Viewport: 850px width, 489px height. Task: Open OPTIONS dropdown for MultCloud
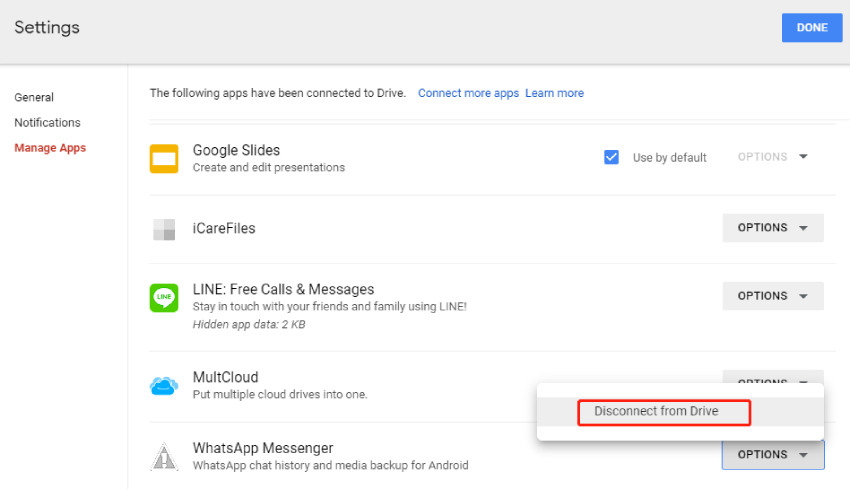(772, 377)
